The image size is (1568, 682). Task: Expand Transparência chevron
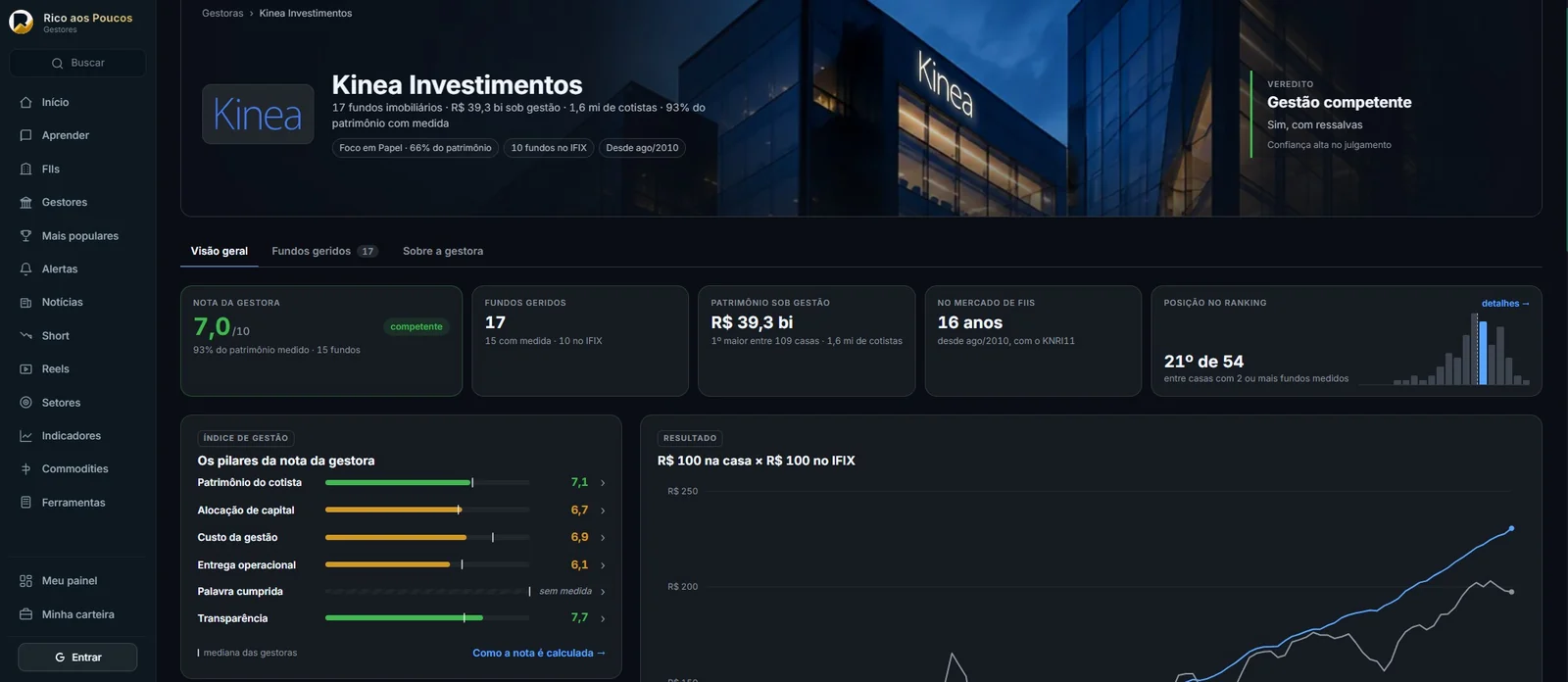(603, 618)
